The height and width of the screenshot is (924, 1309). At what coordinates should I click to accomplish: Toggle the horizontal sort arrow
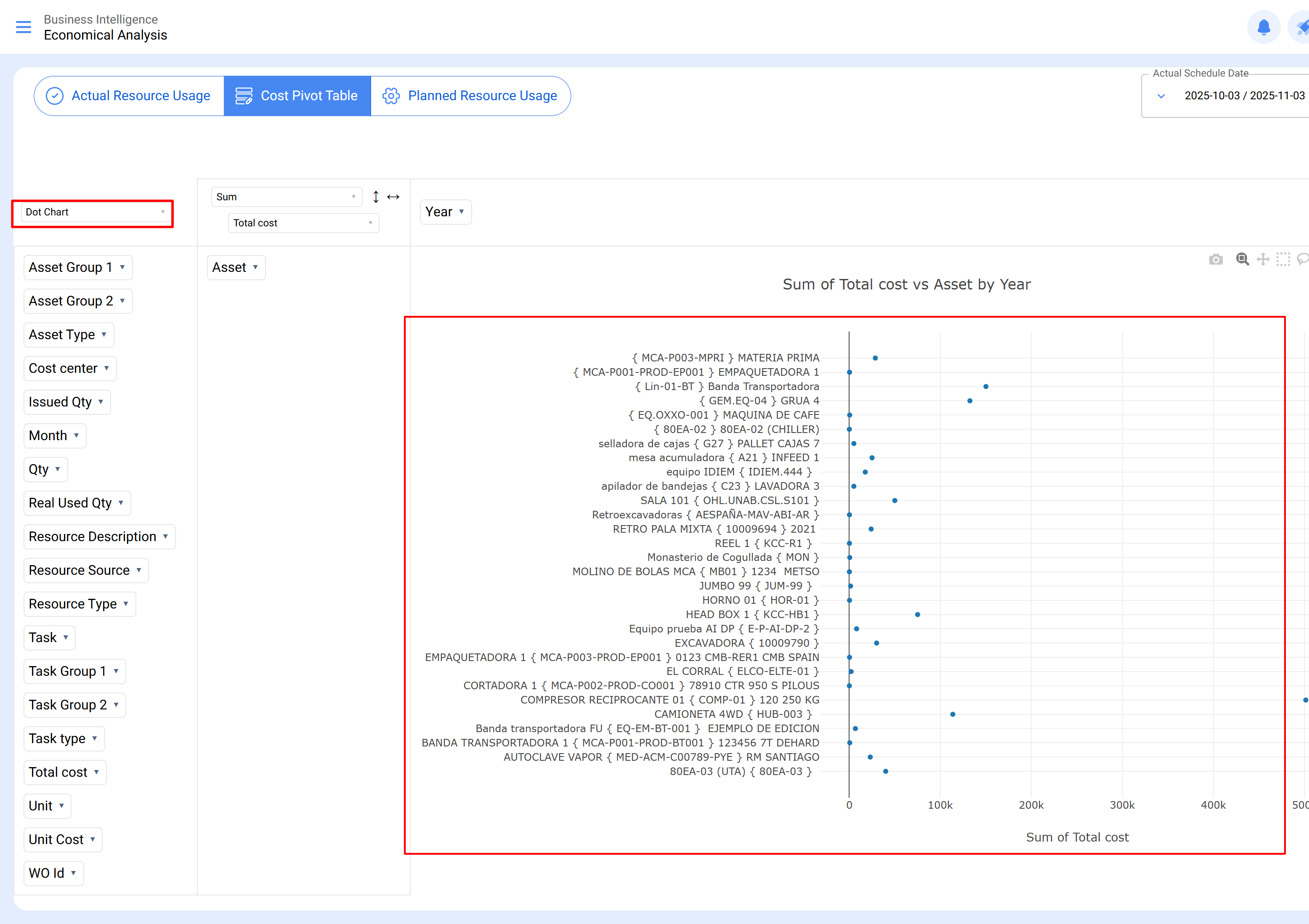(393, 197)
